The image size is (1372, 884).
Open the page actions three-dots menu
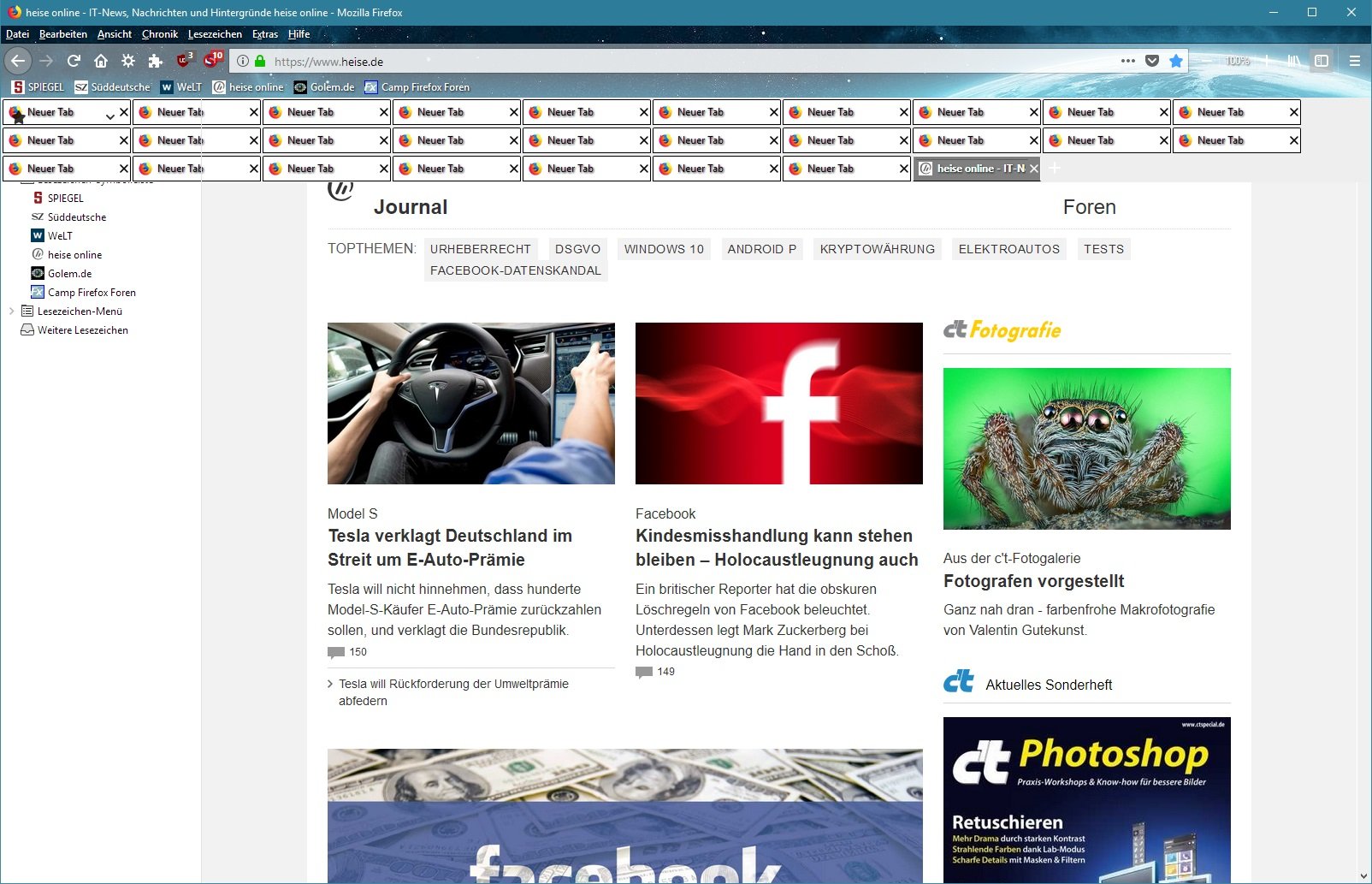pyautogui.click(x=1128, y=61)
